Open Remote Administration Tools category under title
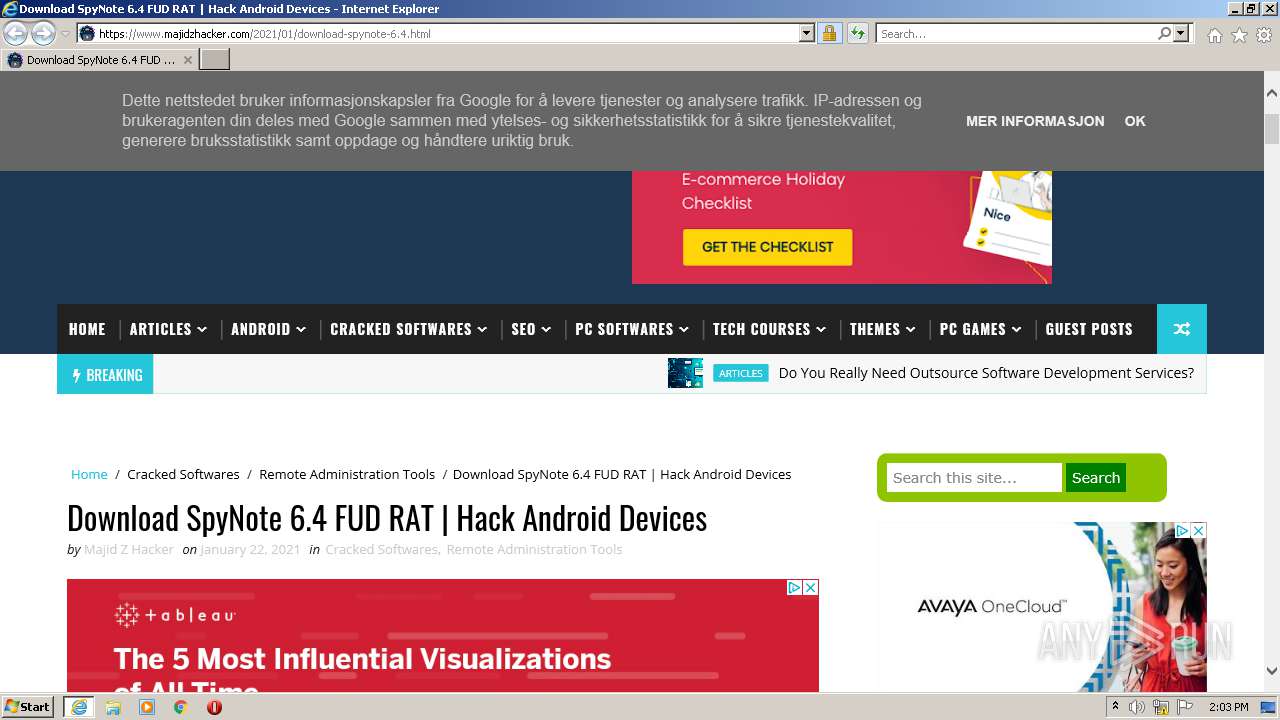Image resolution: width=1280 pixels, height=720 pixels. pyautogui.click(x=534, y=549)
